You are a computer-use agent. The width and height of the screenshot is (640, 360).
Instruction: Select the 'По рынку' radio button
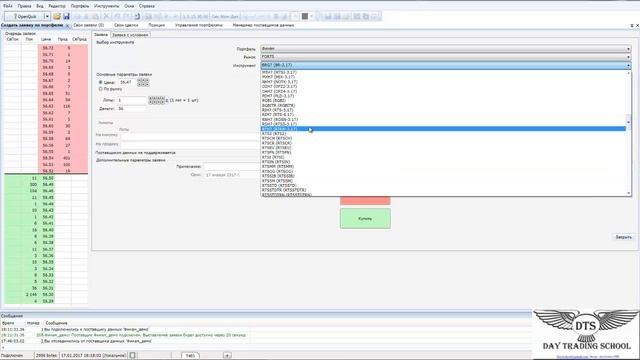pyautogui.click(x=100, y=89)
